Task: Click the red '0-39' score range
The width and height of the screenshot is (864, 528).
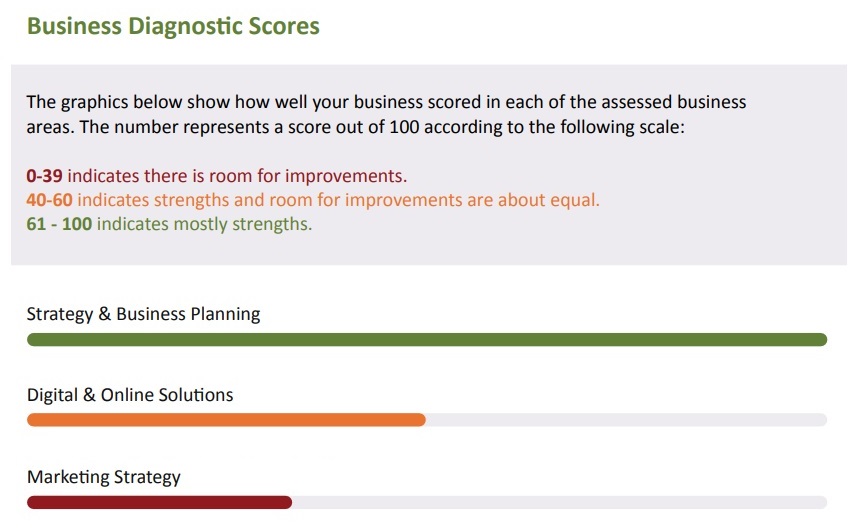Action: (x=45, y=176)
